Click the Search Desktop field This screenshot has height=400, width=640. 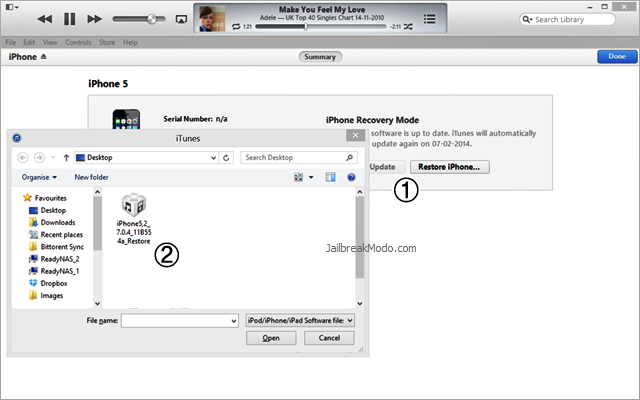(299, 158)
